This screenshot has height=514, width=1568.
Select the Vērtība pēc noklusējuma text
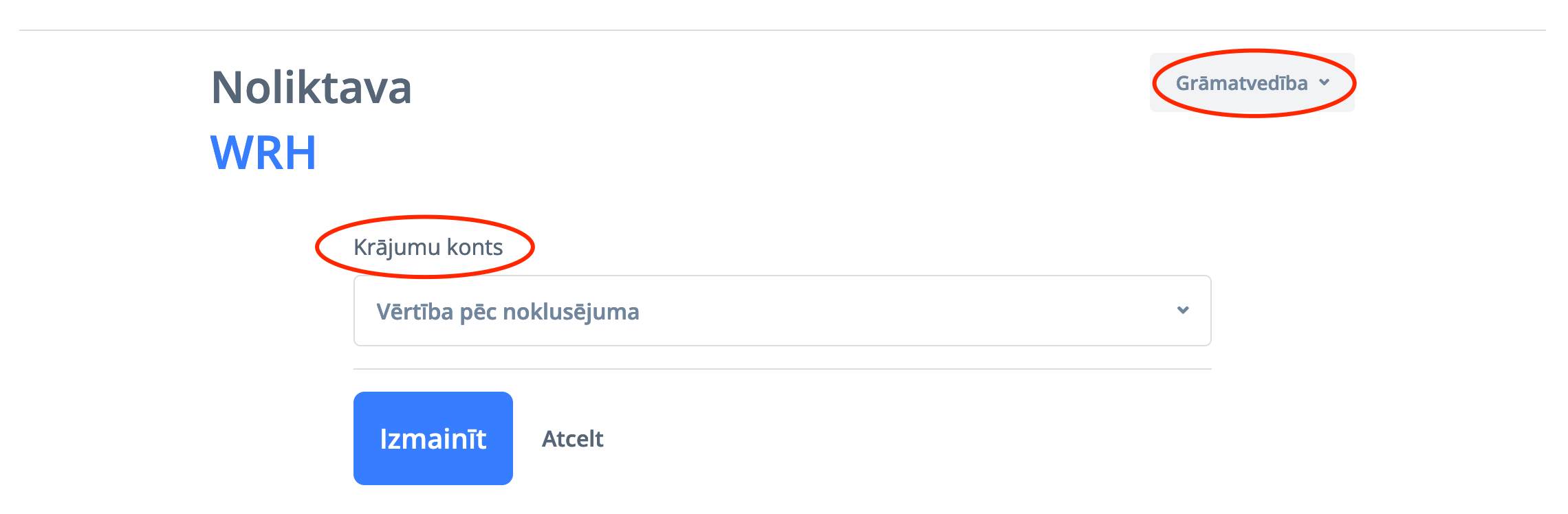508,312
